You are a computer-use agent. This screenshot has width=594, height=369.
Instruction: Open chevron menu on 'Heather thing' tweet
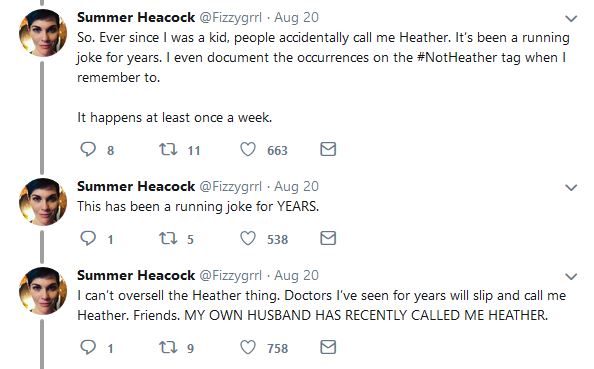[x=571, y=276]
